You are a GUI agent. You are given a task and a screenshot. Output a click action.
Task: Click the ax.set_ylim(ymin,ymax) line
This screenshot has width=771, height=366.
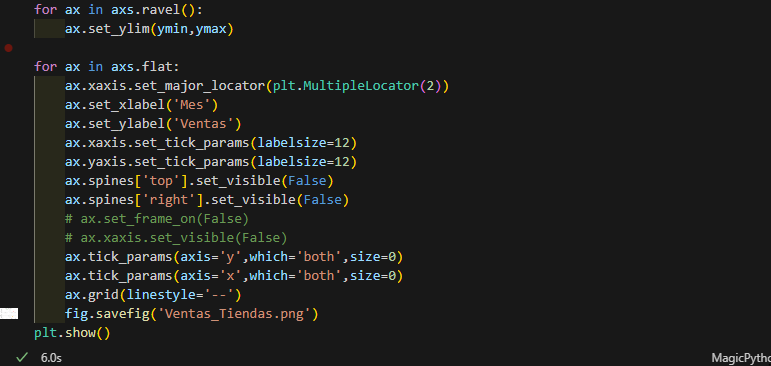[149, 30]
